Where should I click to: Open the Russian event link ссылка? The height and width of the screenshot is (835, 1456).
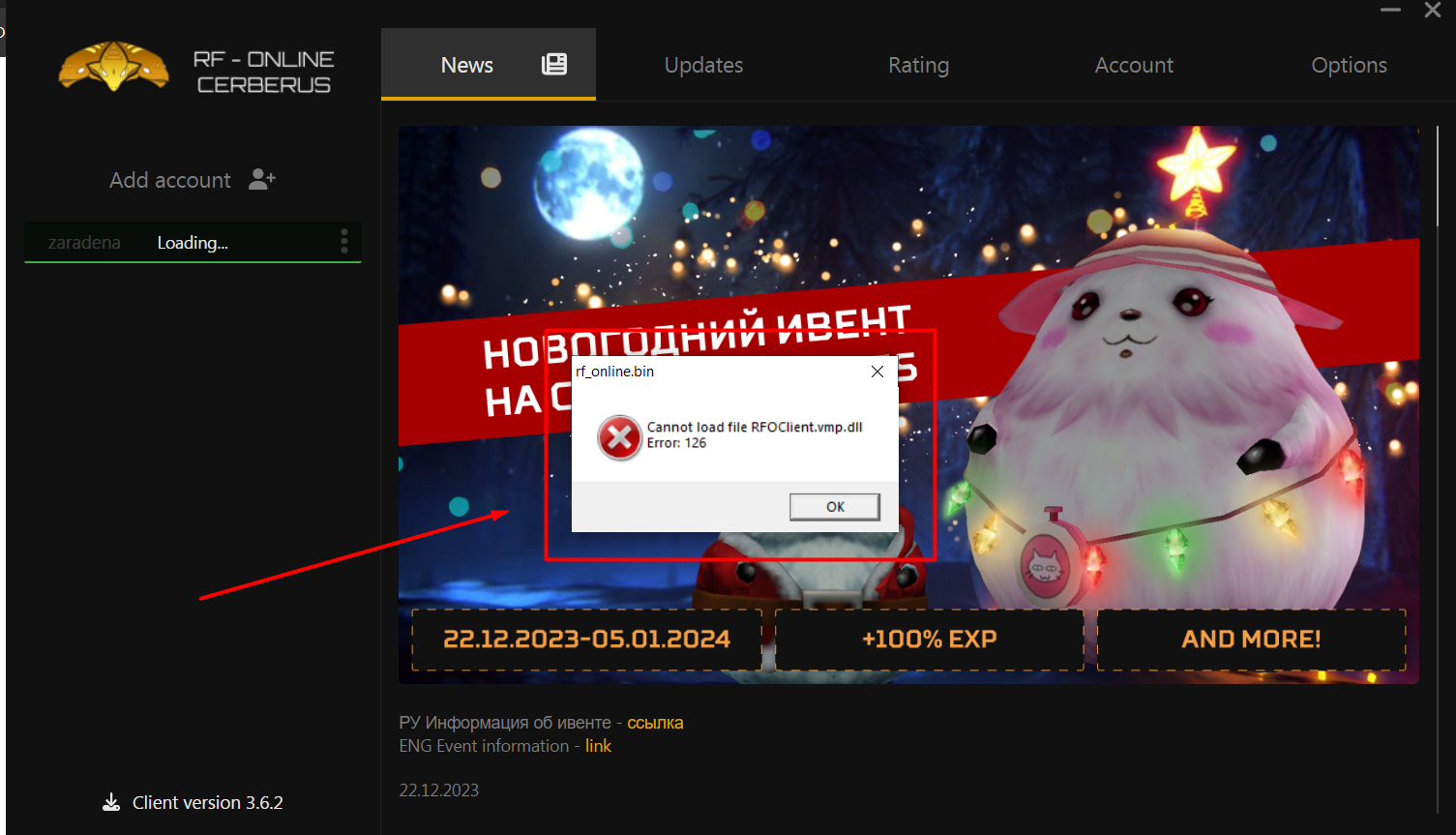click(655, 723)
